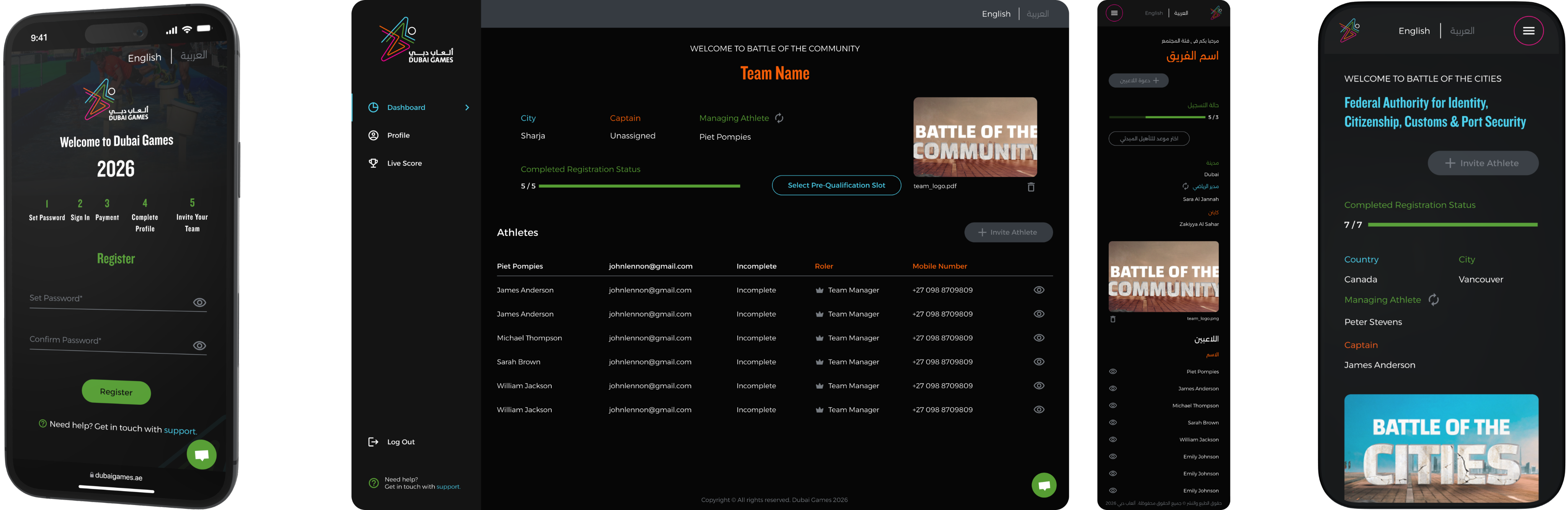Viewport: 1568px width, 510px height.
Task: Show password in the Confirm Password field
Action: pyautogui.click(x=200, y=346)
